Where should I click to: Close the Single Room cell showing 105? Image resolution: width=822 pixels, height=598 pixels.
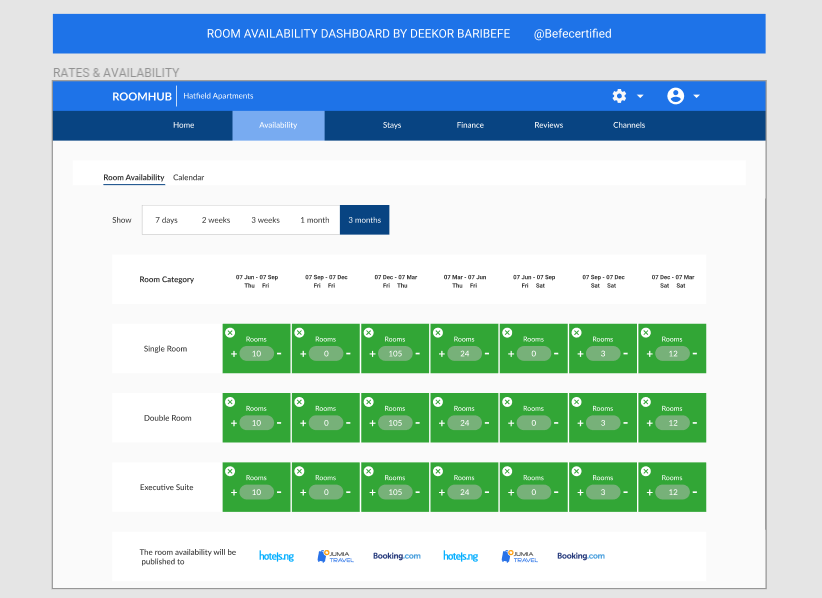pos(369,333)
